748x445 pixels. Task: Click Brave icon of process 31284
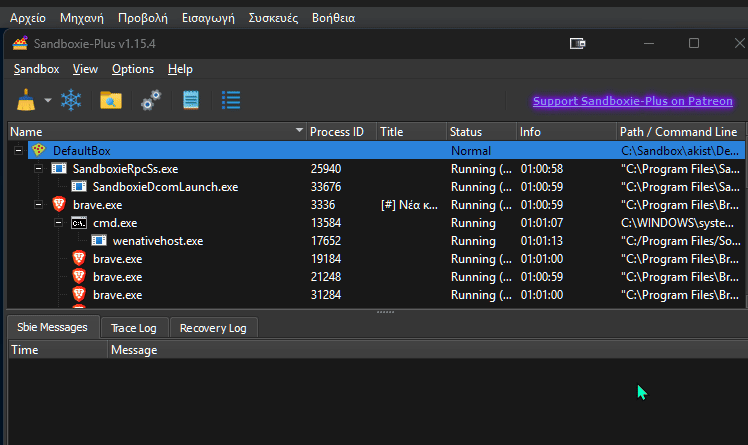coord(79,295)
